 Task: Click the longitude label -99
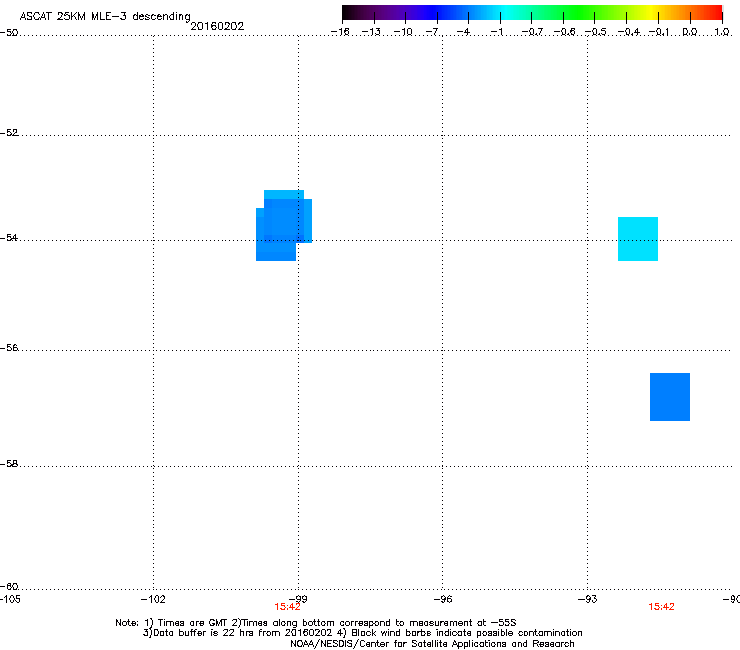pyautogui.click(x=298, y=599)
